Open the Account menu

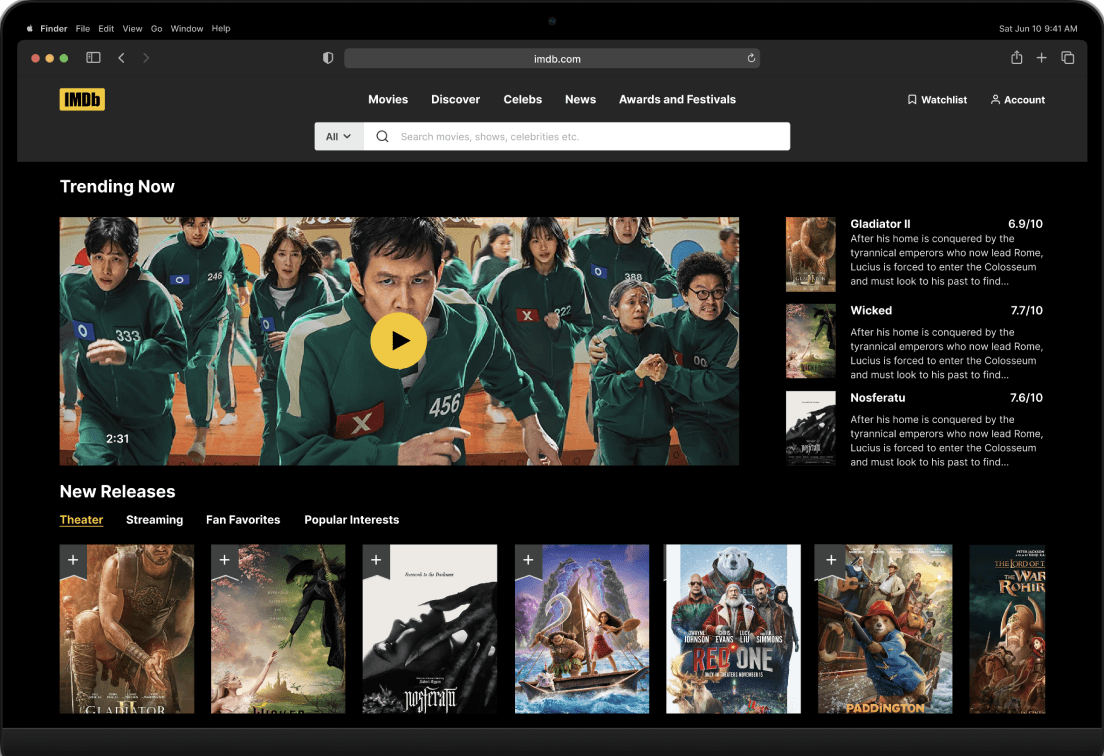[x=1017, y=100]
